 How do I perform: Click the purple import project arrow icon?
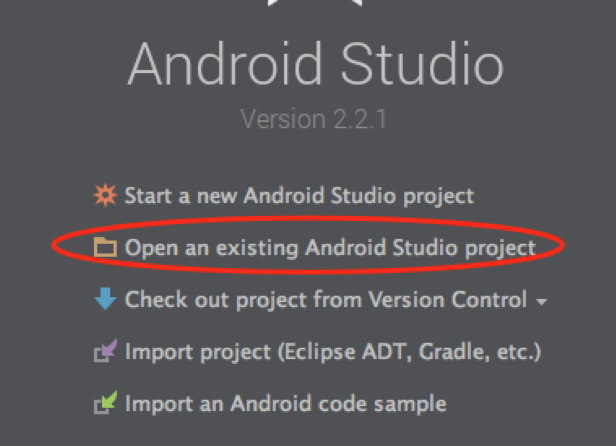coord(105,350)
